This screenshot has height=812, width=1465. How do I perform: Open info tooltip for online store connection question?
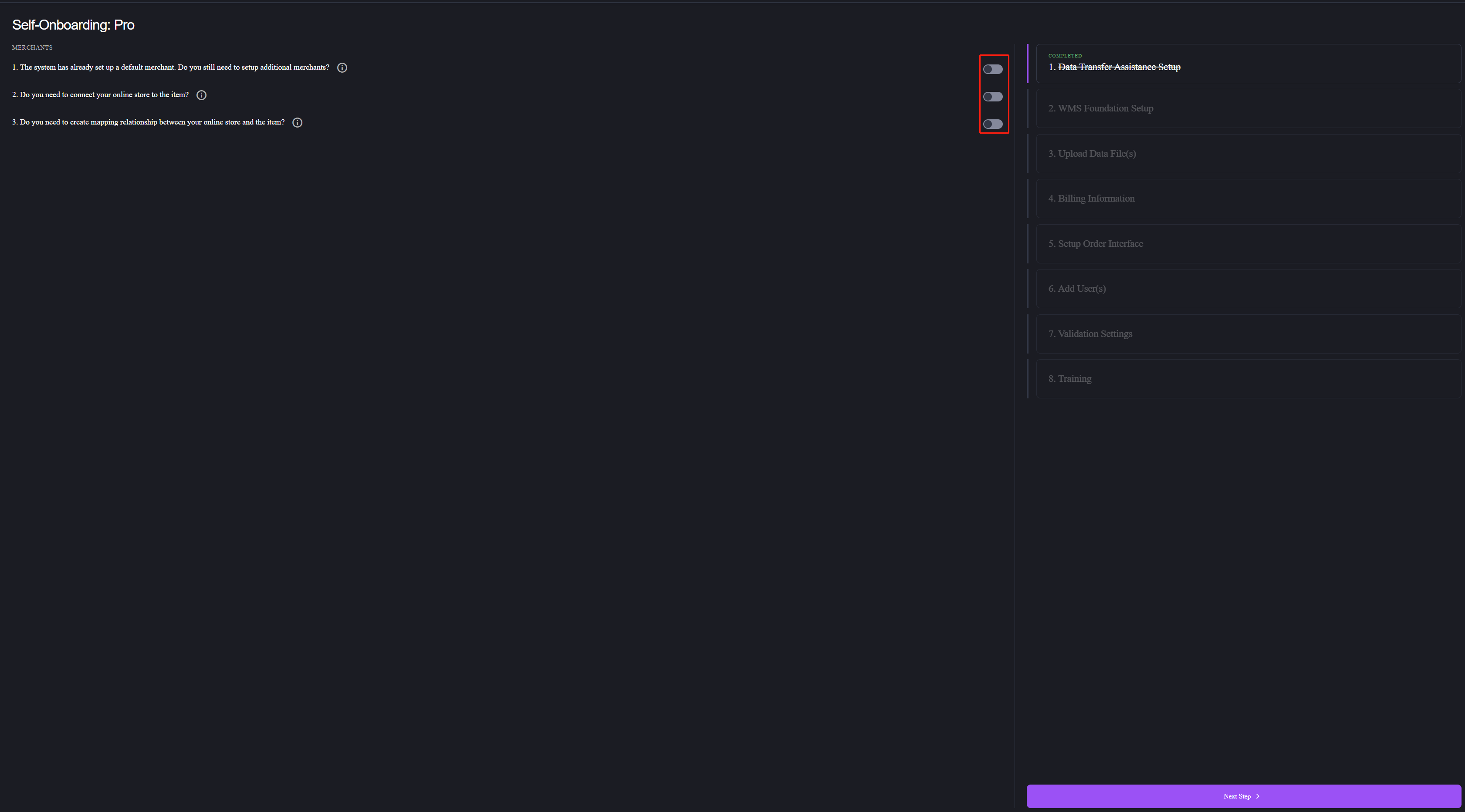tap(201, 95)
